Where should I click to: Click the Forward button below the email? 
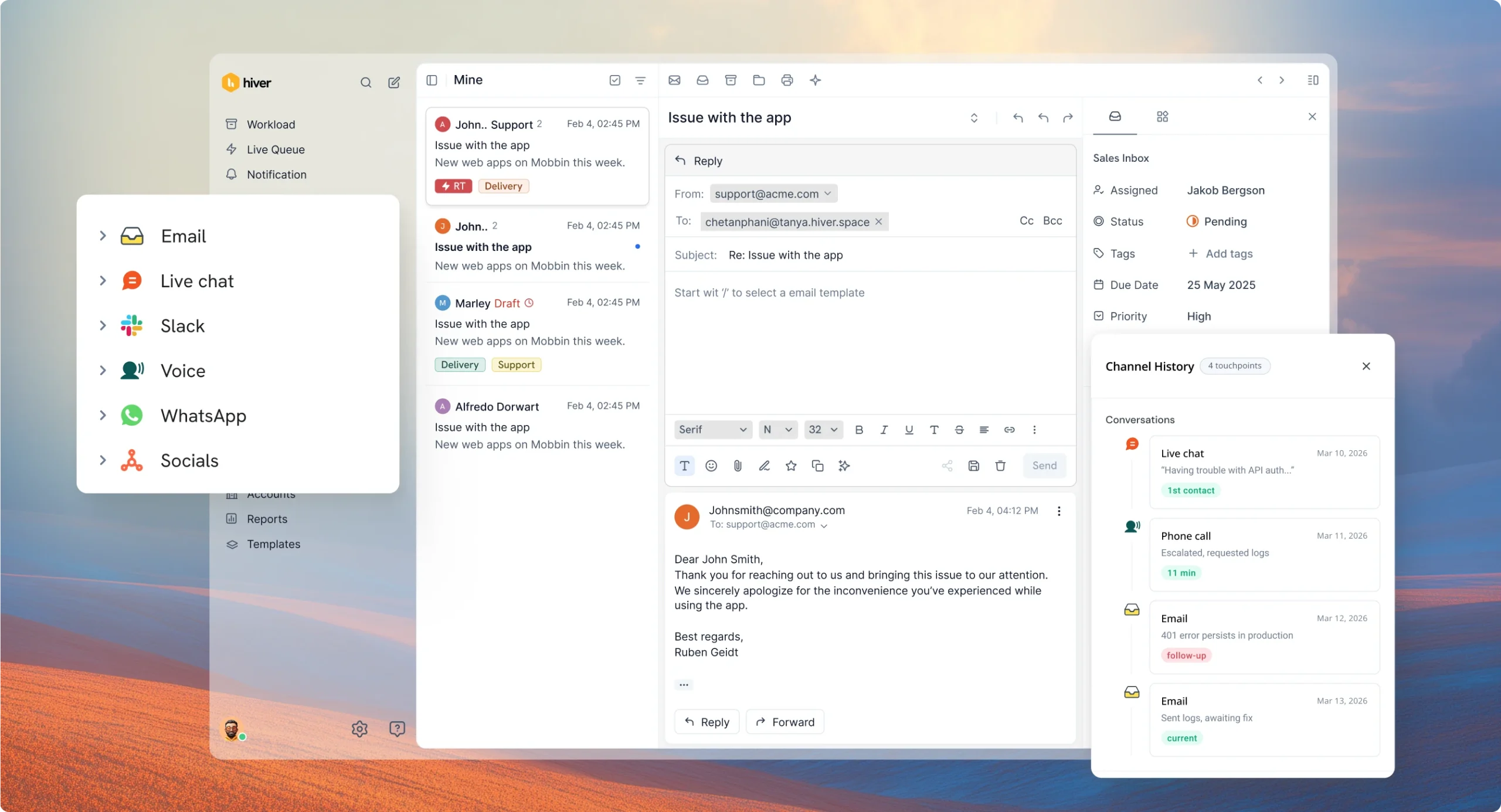click(x=785, y=722)
